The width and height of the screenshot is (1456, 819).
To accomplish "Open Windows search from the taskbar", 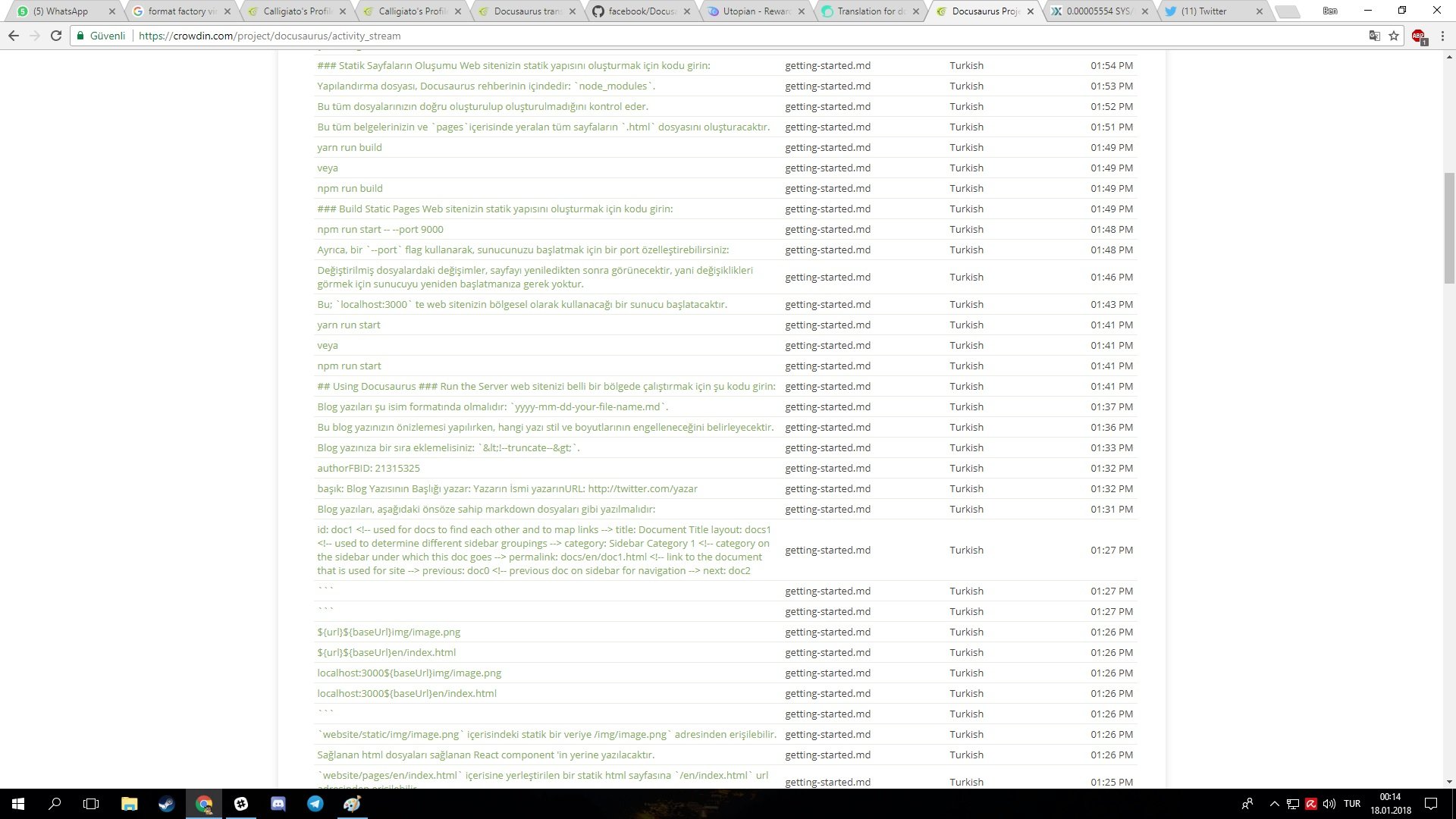I will pos(55,804).
